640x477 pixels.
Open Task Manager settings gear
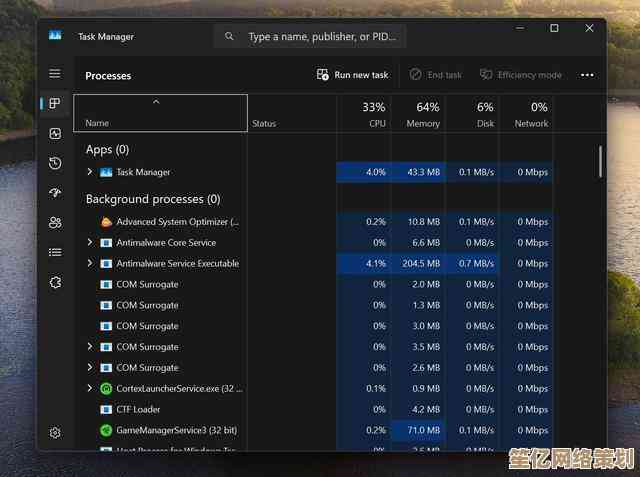pyautogui.click(x=55, y=433)
